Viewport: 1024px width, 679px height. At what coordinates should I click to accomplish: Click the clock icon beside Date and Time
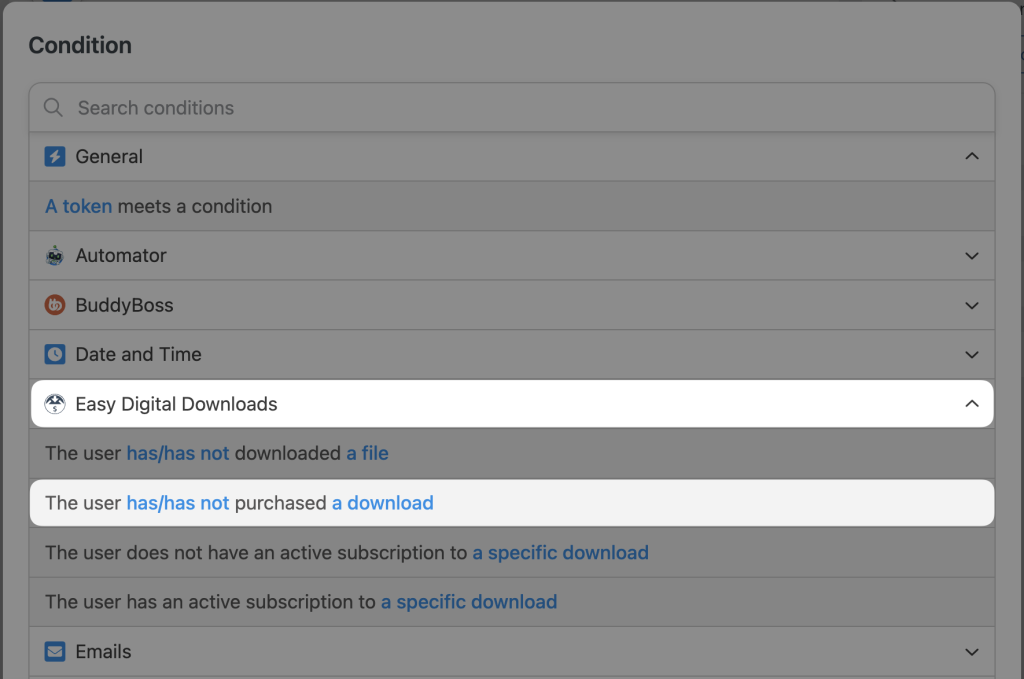click(54, 354)
